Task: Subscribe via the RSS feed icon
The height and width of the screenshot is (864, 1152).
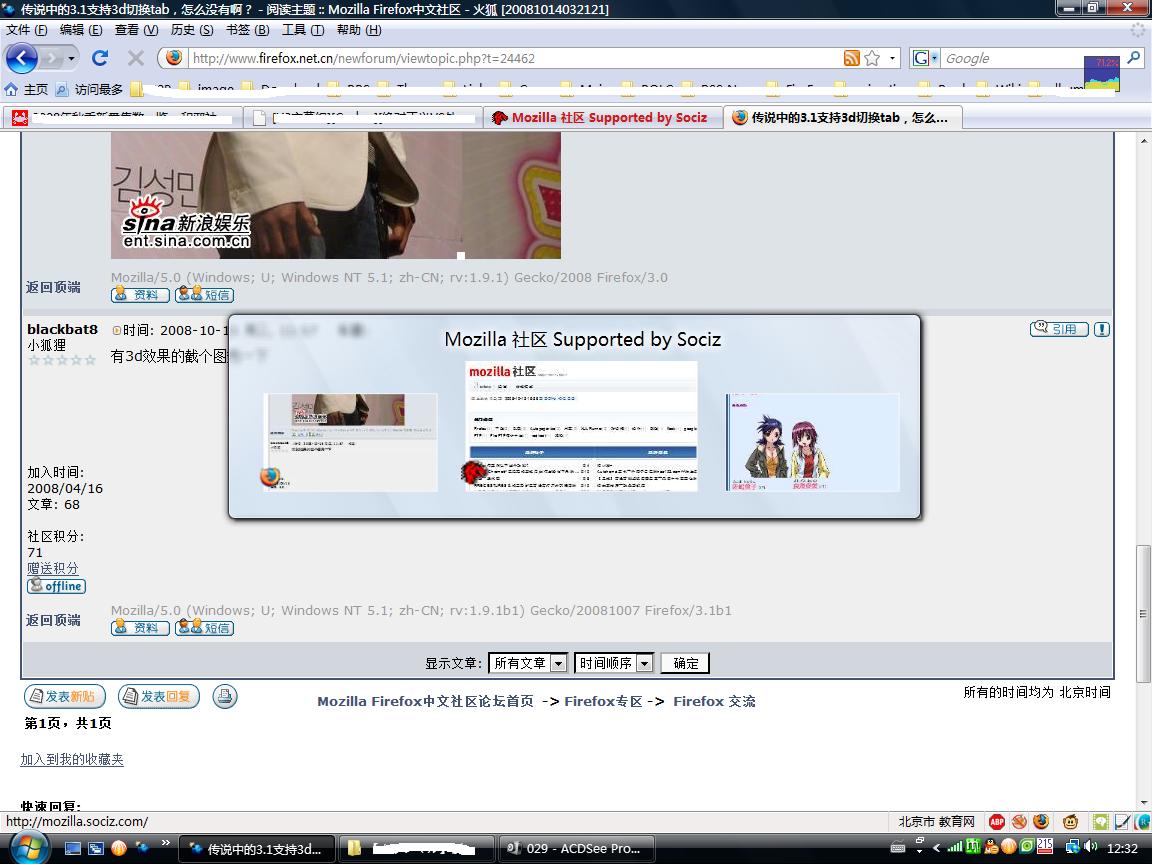Action: (852, 58)
